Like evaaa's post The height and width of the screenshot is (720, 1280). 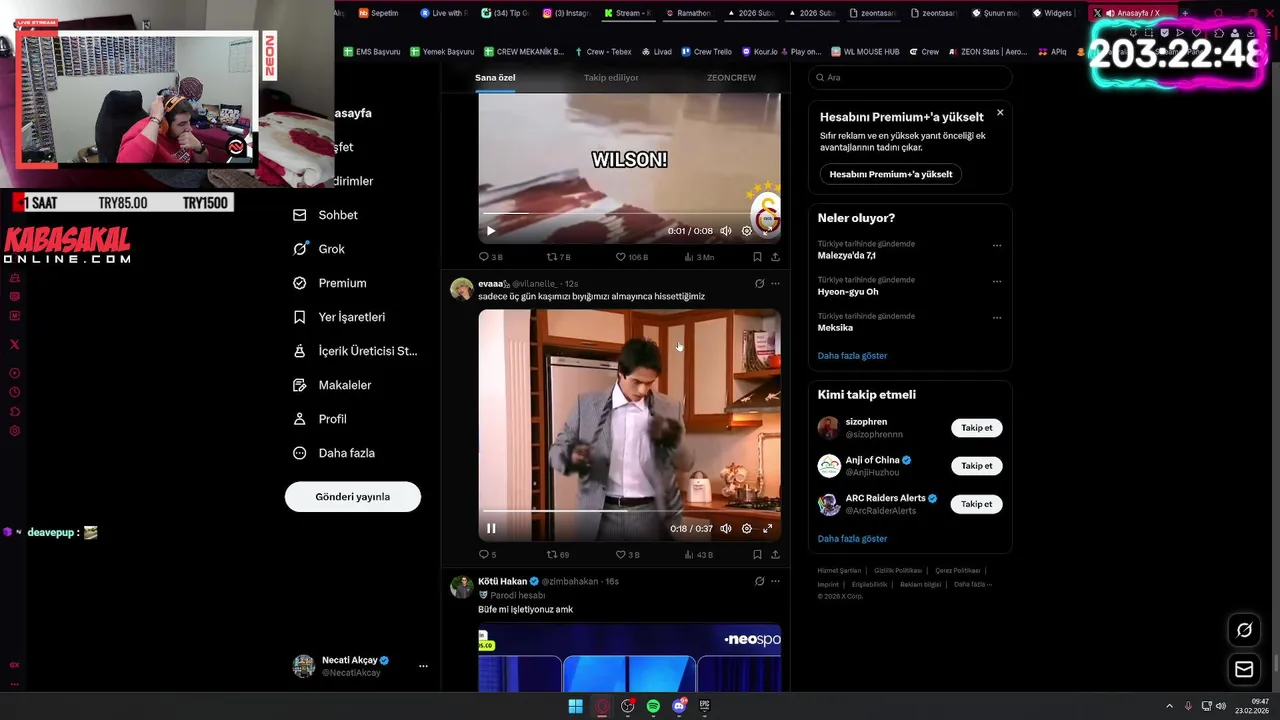[x=627, y=555]
